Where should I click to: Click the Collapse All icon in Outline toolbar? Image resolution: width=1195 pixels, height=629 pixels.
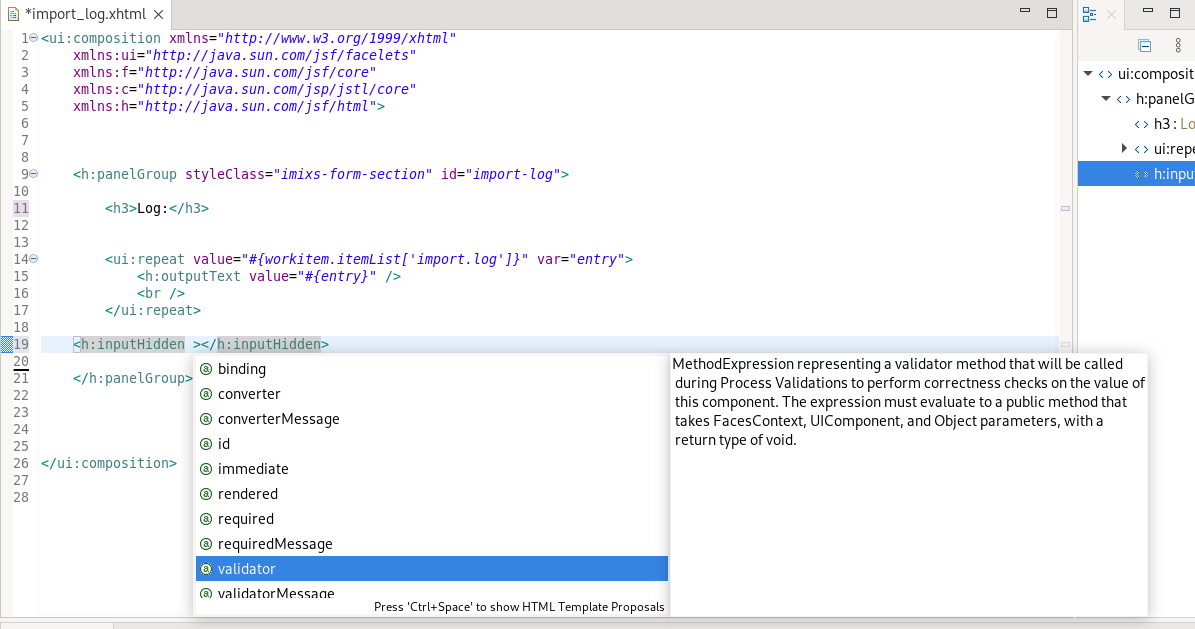click(1142, 46)
